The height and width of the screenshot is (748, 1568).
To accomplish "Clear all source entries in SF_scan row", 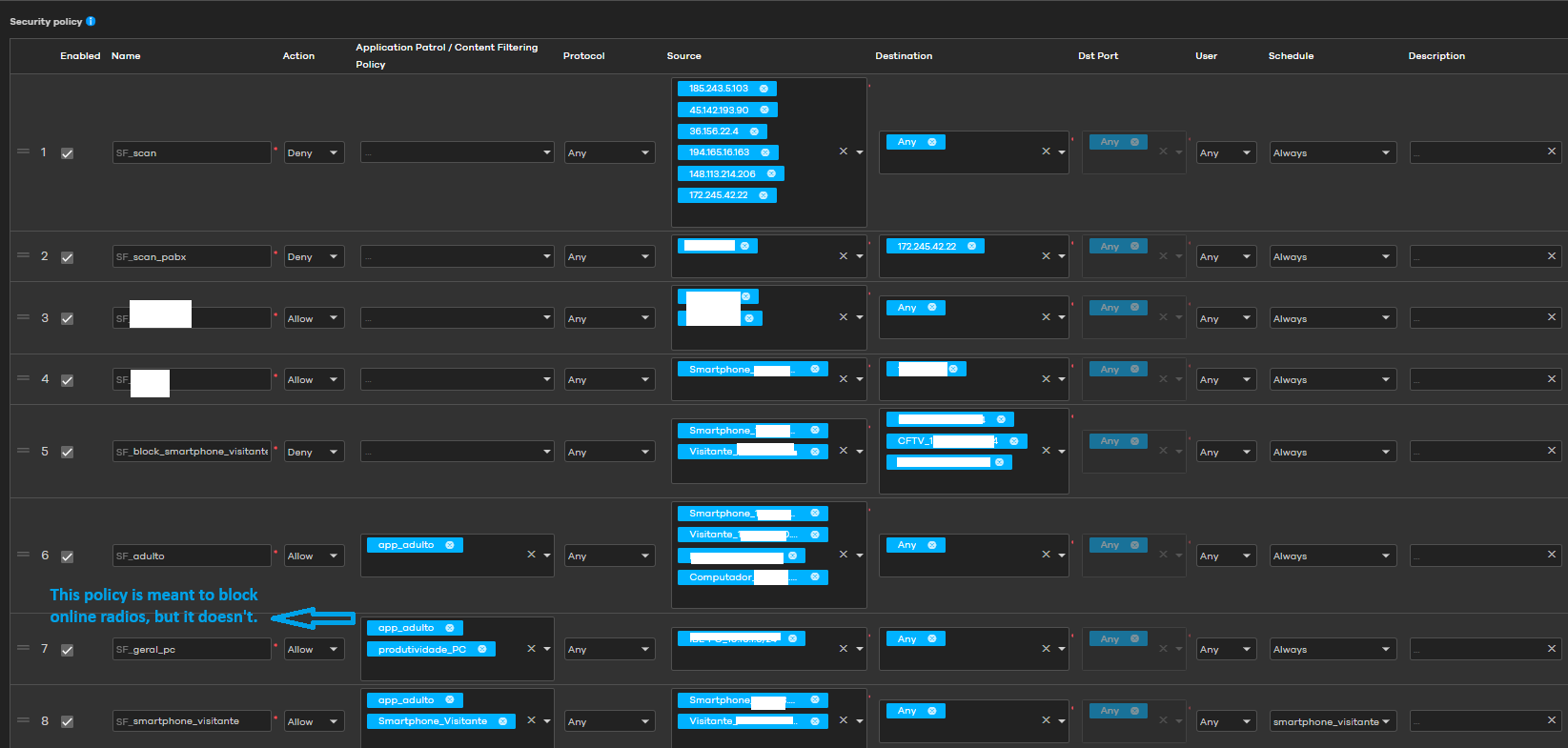I will click(843, 152).
